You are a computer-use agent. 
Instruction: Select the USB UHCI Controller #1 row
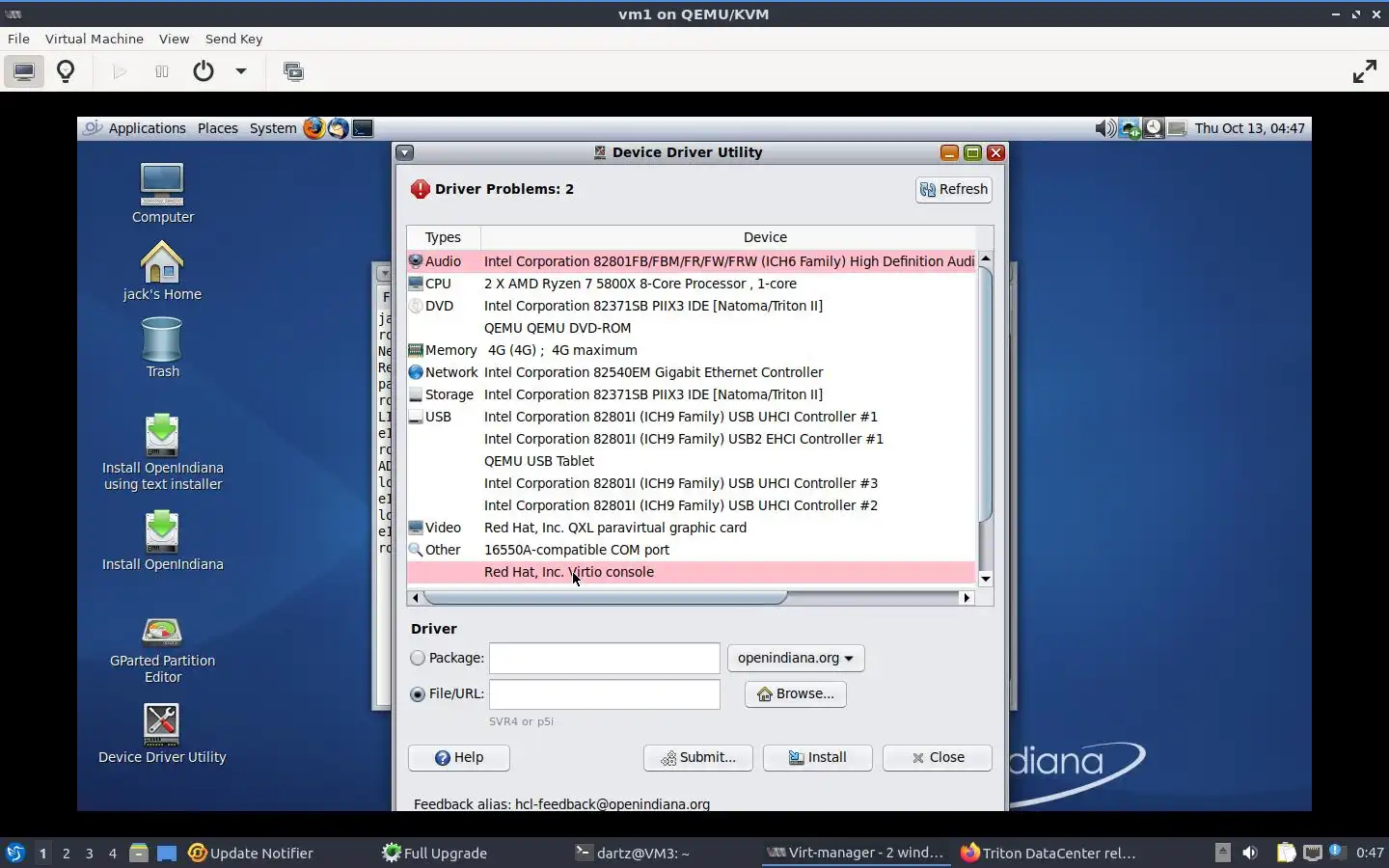[692, 417]
